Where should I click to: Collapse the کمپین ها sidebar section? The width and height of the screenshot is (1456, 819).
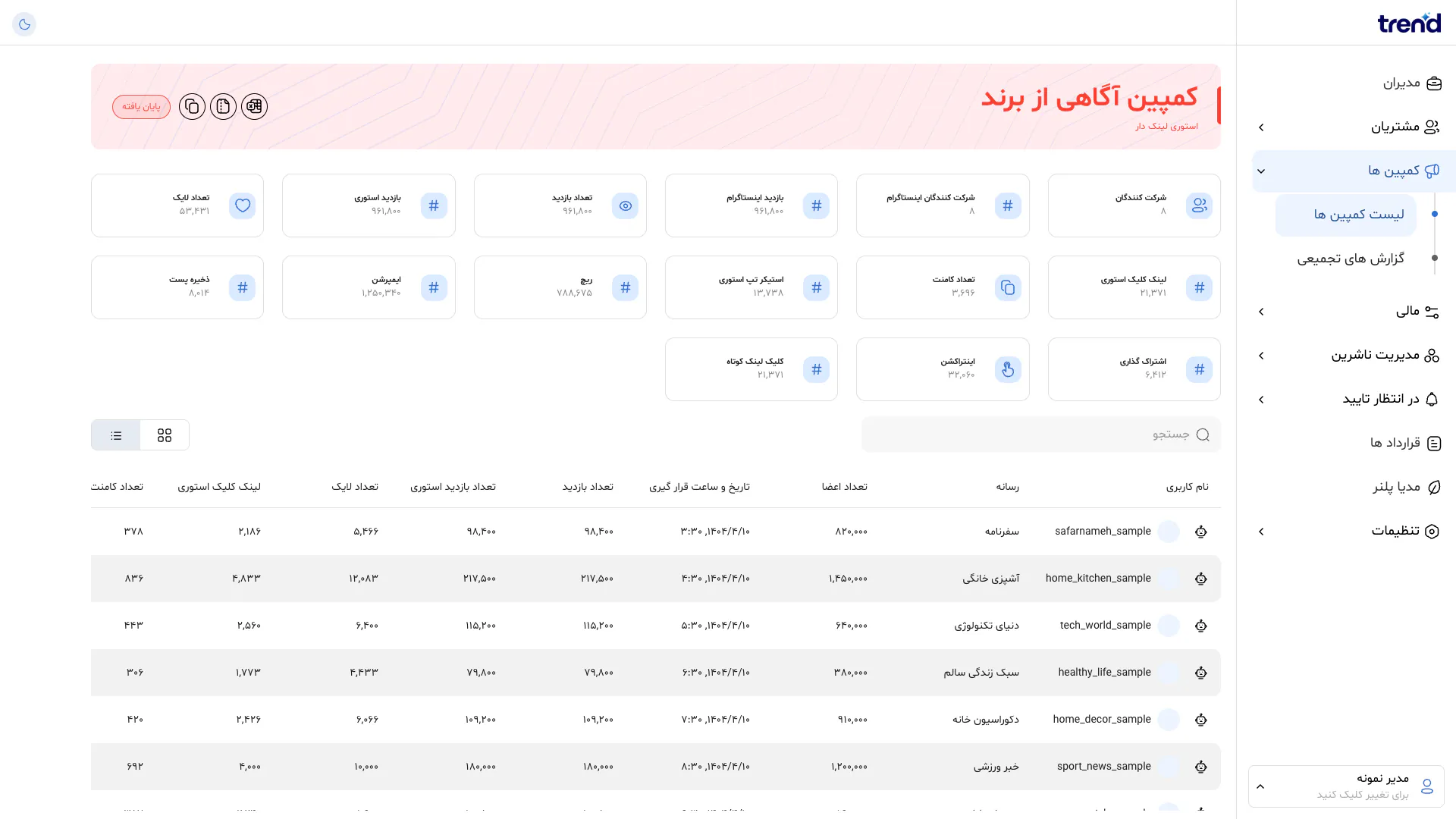click(x=1354, y=171)
